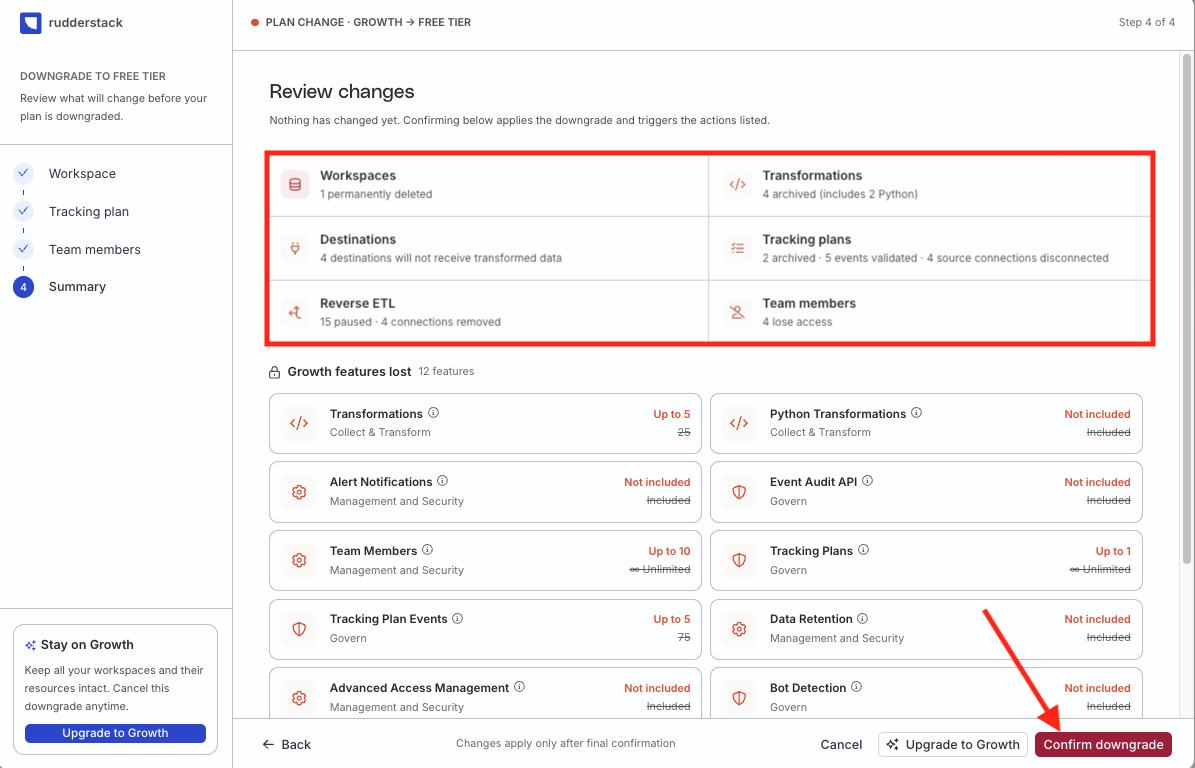The image size is (1195, 768).
Task: Click the "Up to 1" Tracking Plans limit
Action: pyautogui.click(x=1113, y=551)
